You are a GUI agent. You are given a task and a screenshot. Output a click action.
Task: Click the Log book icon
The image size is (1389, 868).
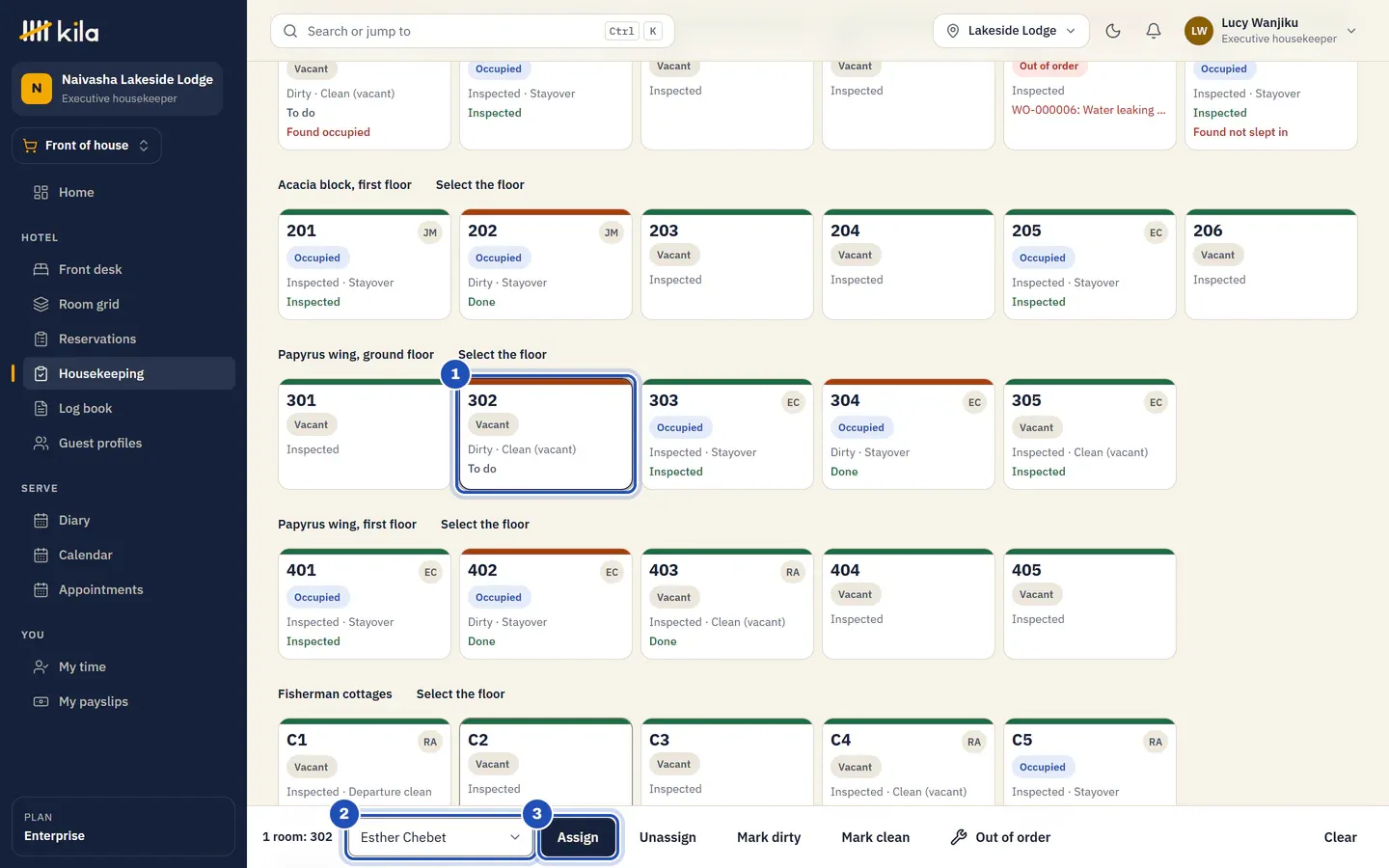pos(41,408)
